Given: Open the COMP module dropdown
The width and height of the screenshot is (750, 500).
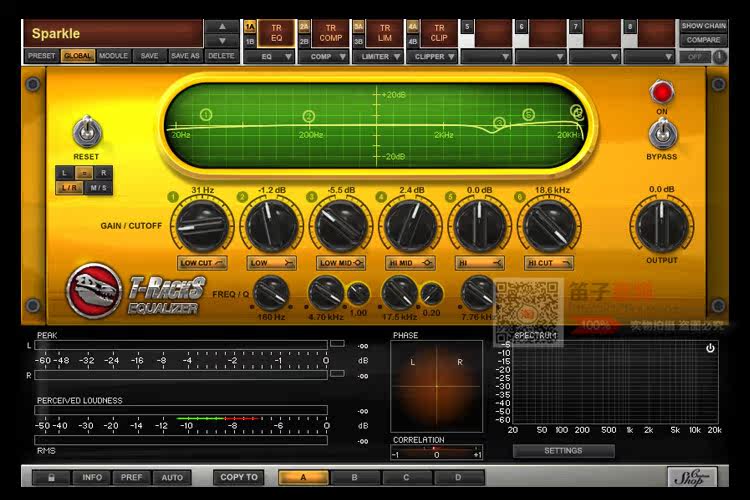Looking at the screenshot, I should click(x=323, y=57).
